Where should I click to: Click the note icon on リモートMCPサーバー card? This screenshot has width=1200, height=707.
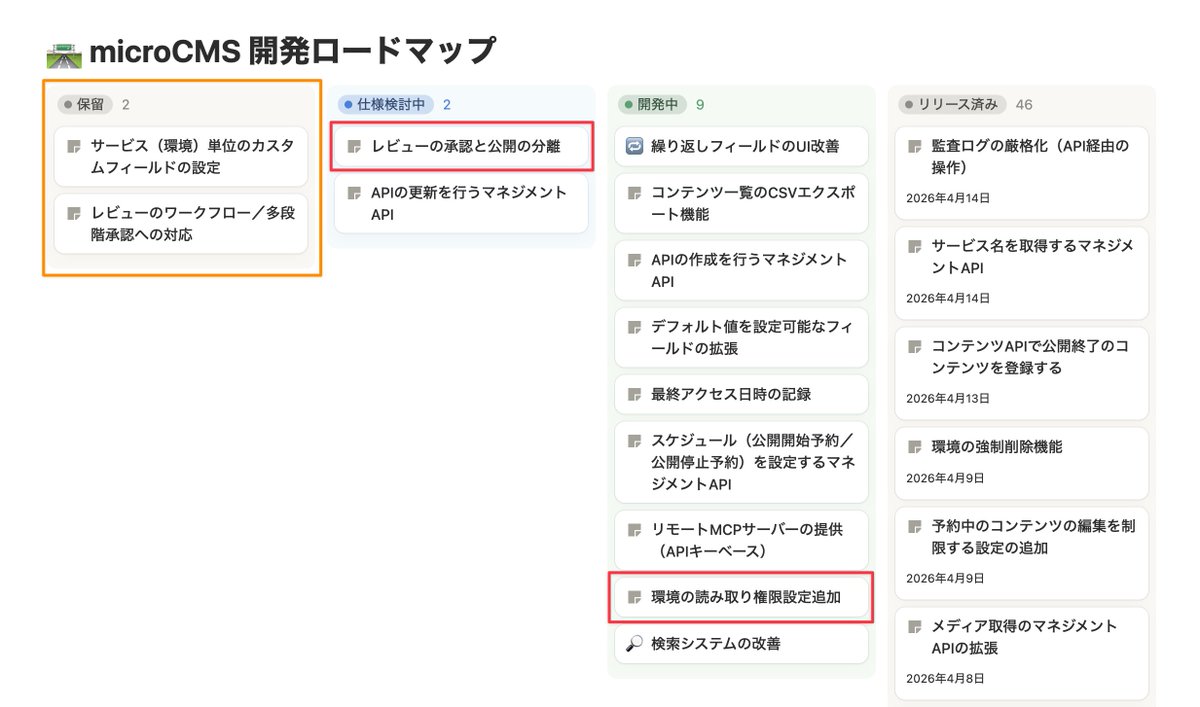634,530
